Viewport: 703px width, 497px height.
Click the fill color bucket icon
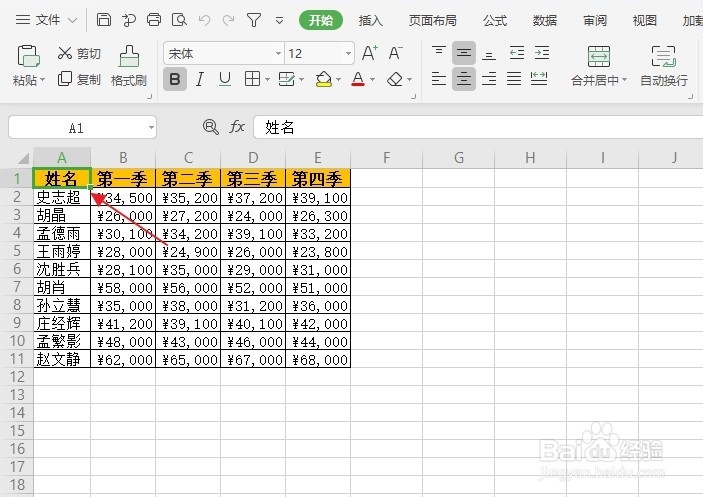(x=324, y=79)
